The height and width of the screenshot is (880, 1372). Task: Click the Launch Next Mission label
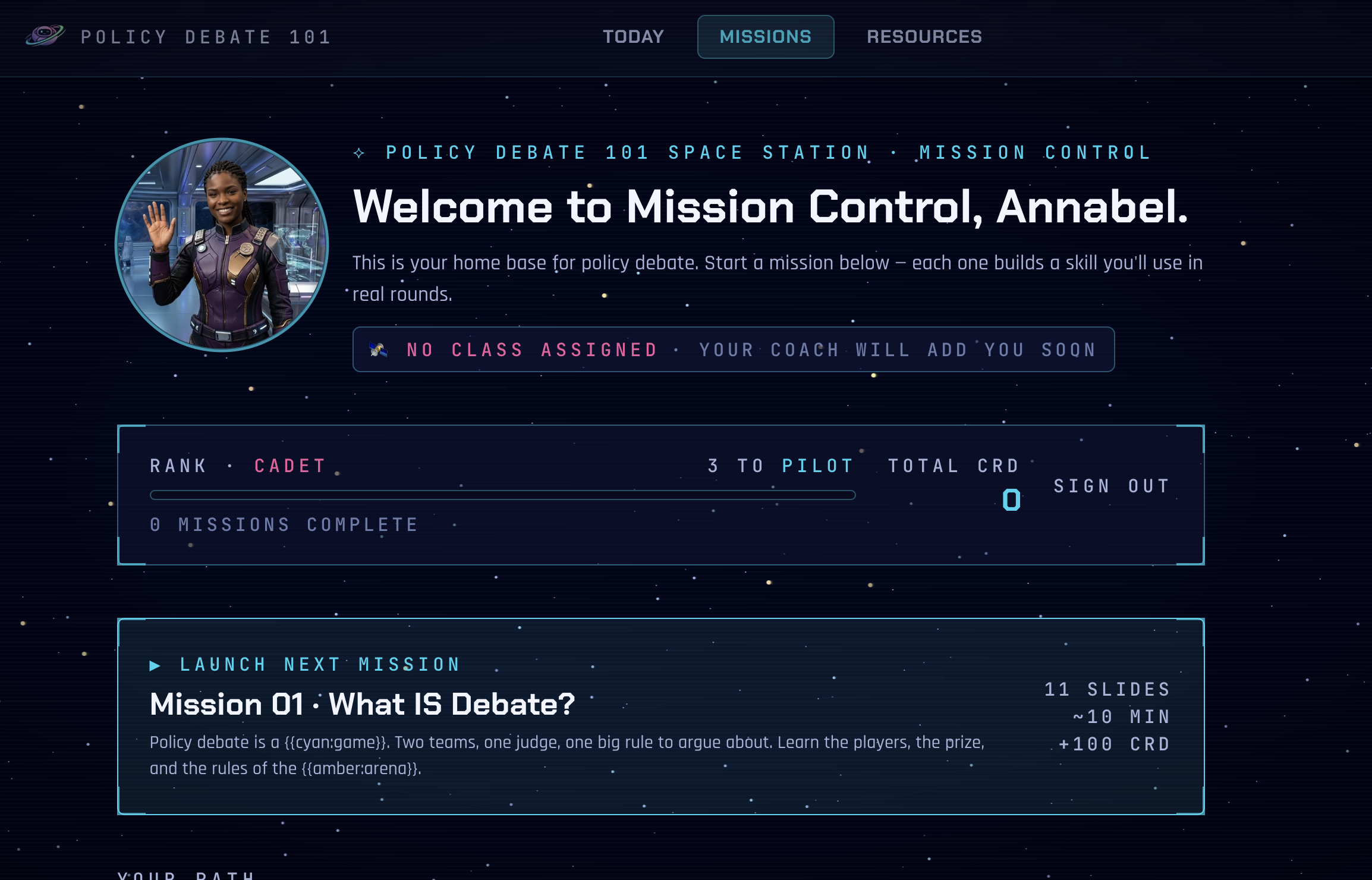[320, 664]
